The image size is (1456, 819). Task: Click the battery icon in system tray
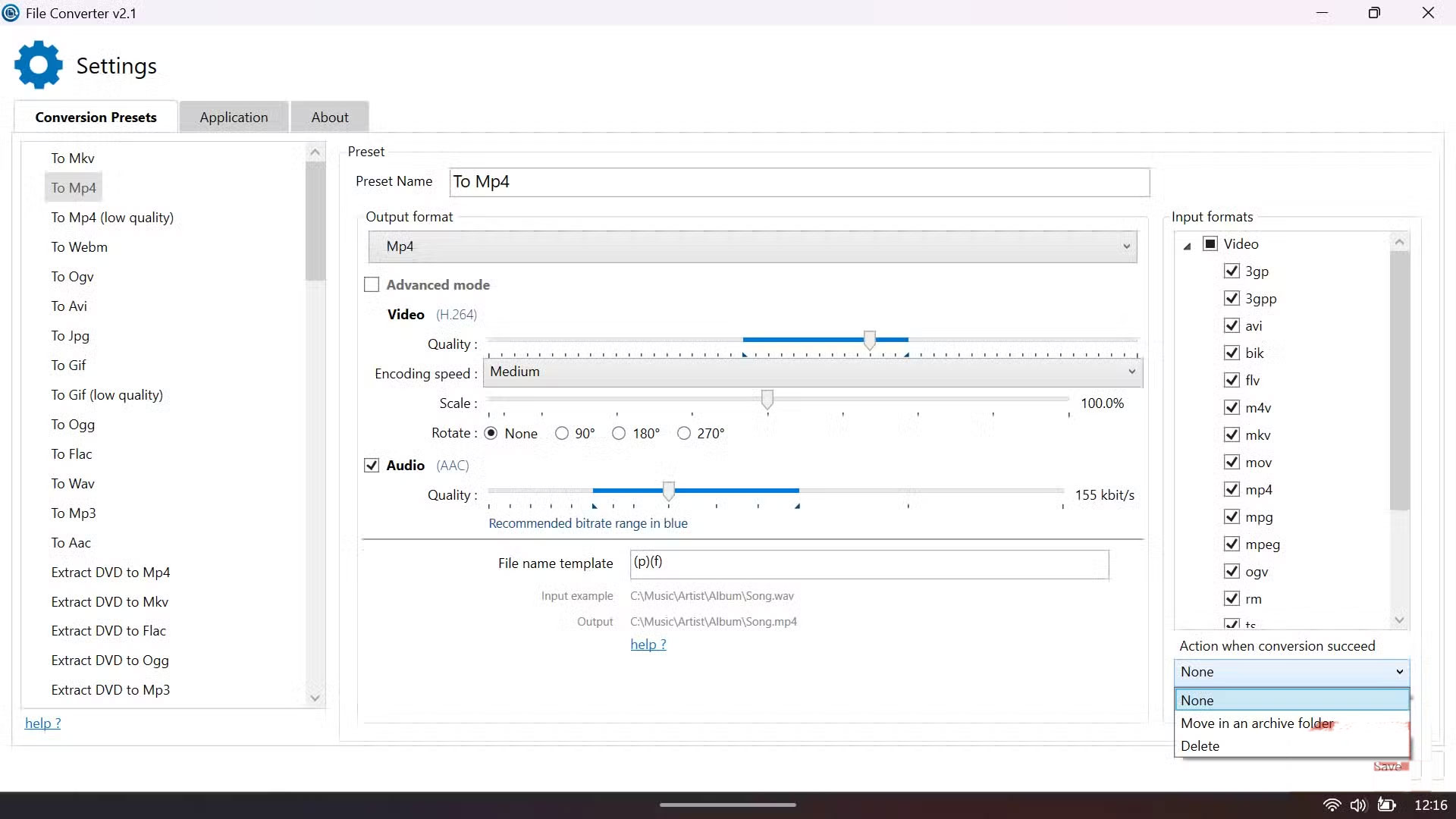coord(1386,805)
